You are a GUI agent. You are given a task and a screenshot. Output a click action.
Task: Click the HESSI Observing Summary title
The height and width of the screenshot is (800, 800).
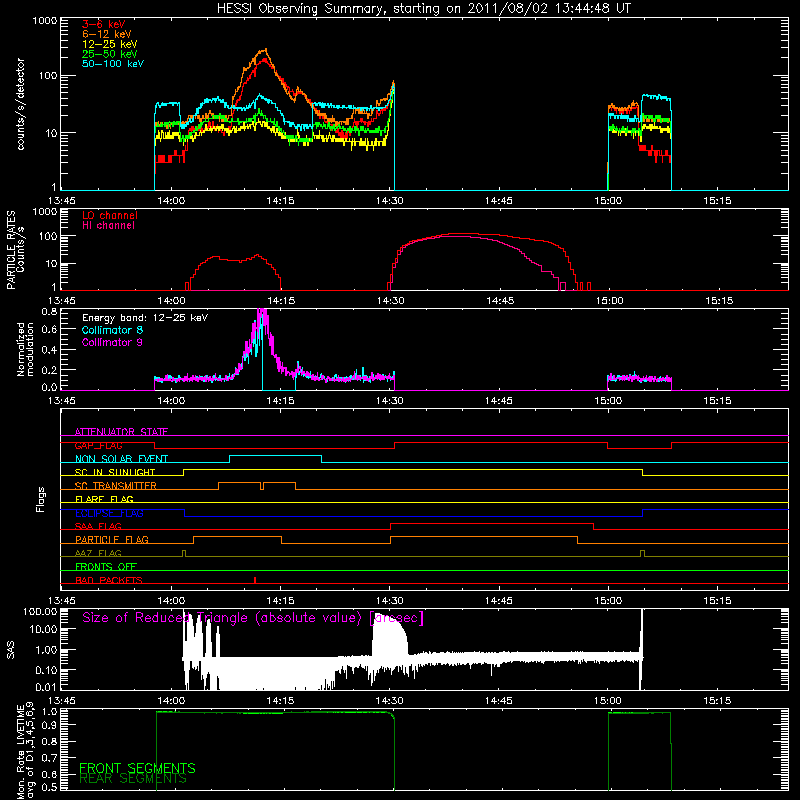(x=424, y=9)
